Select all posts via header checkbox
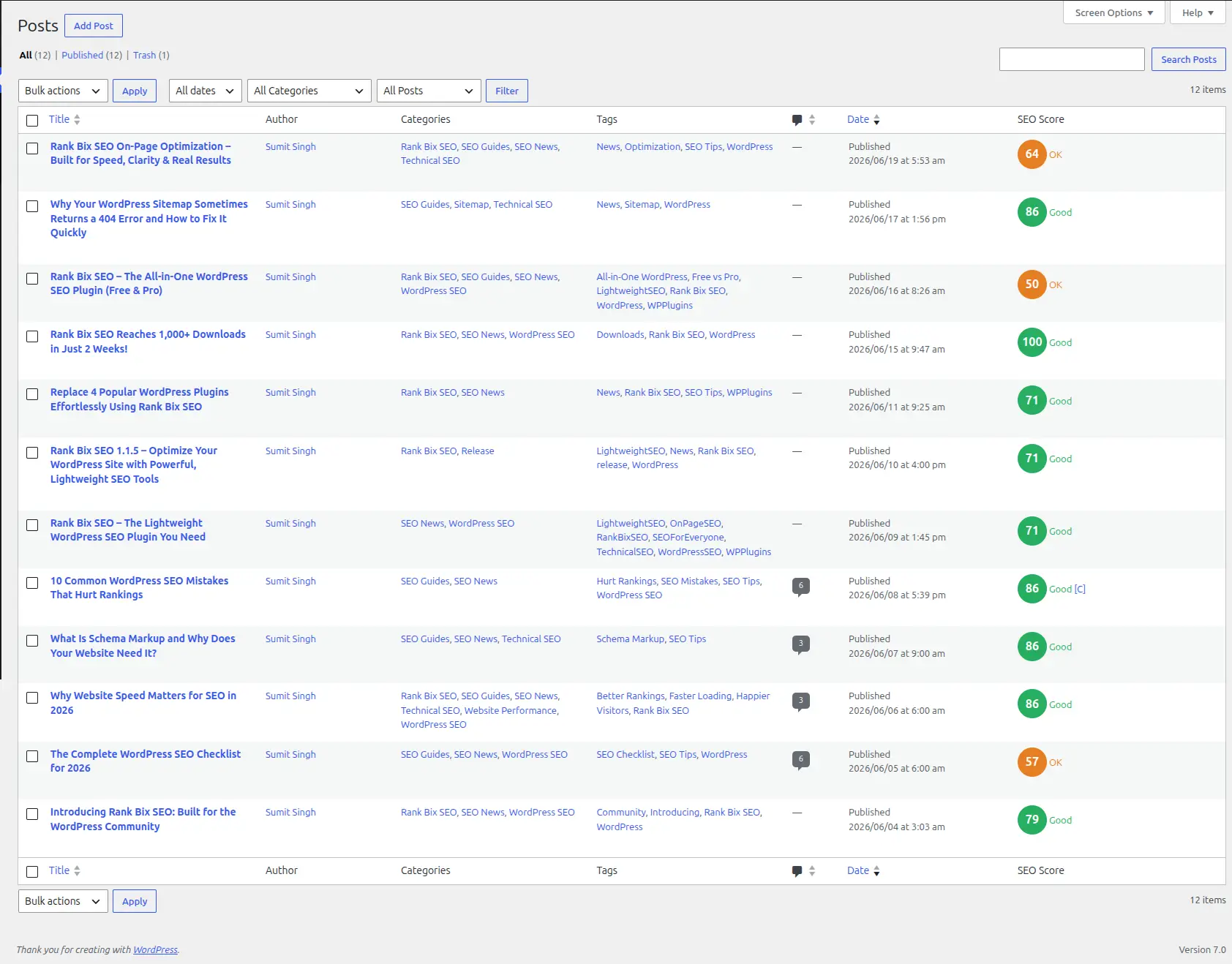The width and height of the screenshot is (1232, 964). 32,121
